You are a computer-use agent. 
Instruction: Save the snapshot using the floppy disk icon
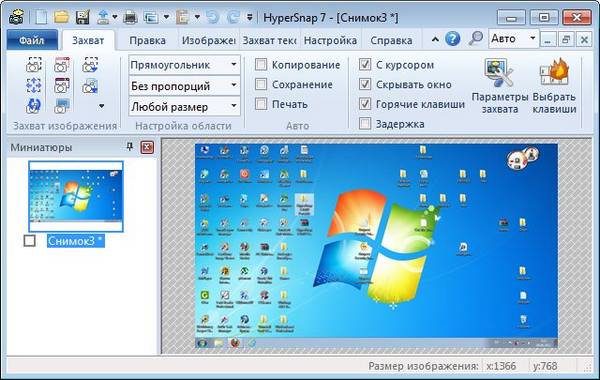[x=83, y=17]
